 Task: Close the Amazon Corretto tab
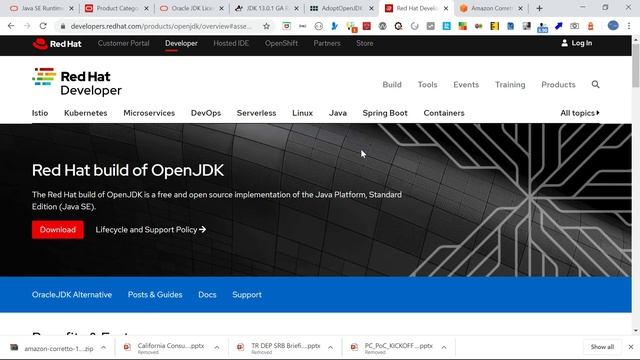pyautogui.click(x=520, y=8)
